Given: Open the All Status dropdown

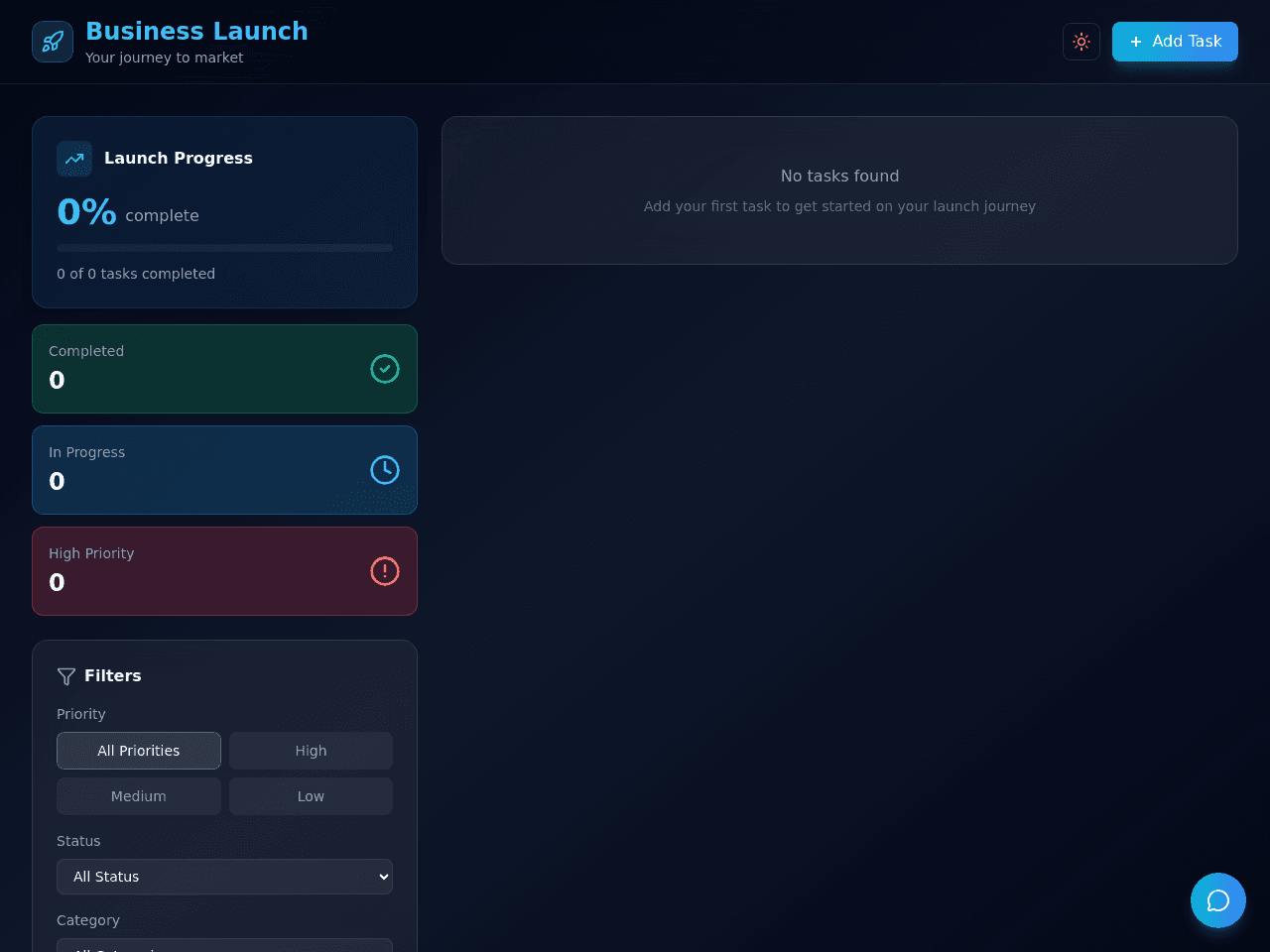Looking at the screenshot, I should 224,877.
